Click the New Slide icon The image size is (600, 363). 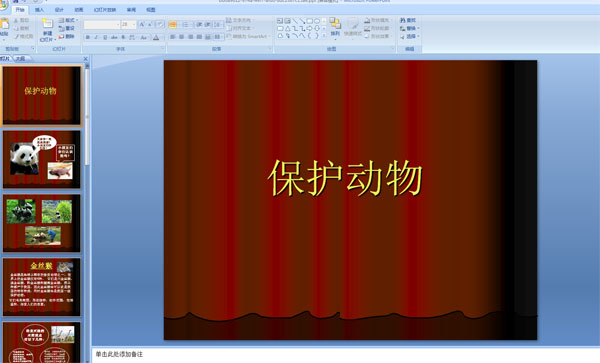[x=47, y=24]
